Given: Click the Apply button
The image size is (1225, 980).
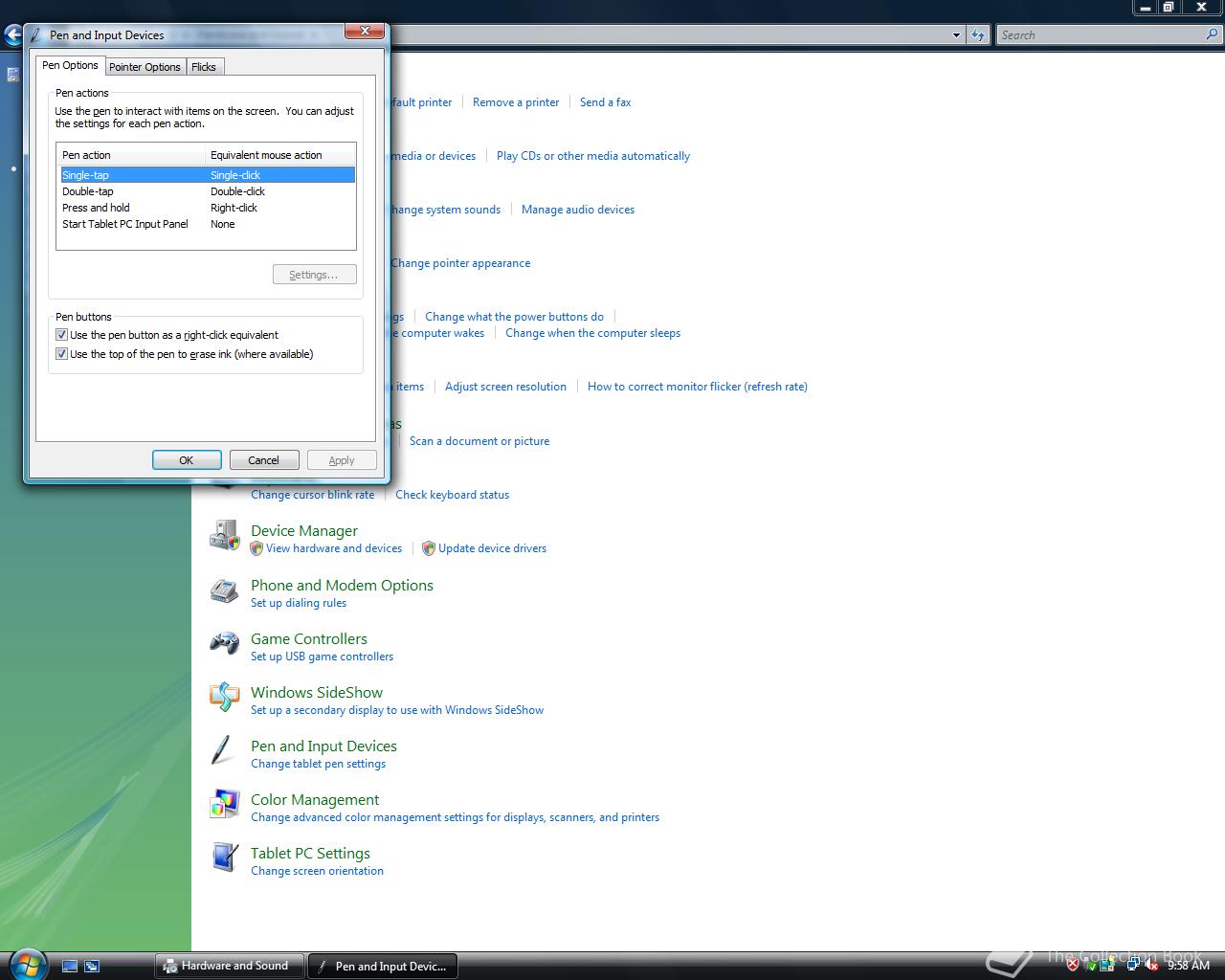Looking at the screenshot, I should click(342, 460).
